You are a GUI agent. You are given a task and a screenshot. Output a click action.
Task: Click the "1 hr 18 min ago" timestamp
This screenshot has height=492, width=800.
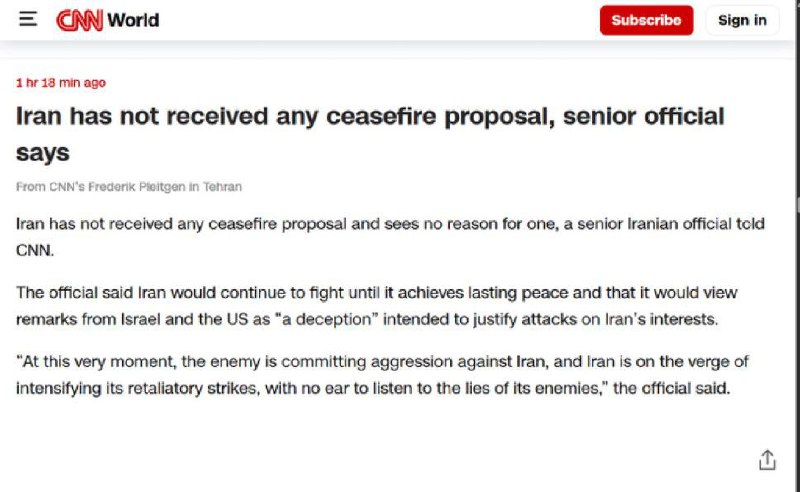coord(61,83)
